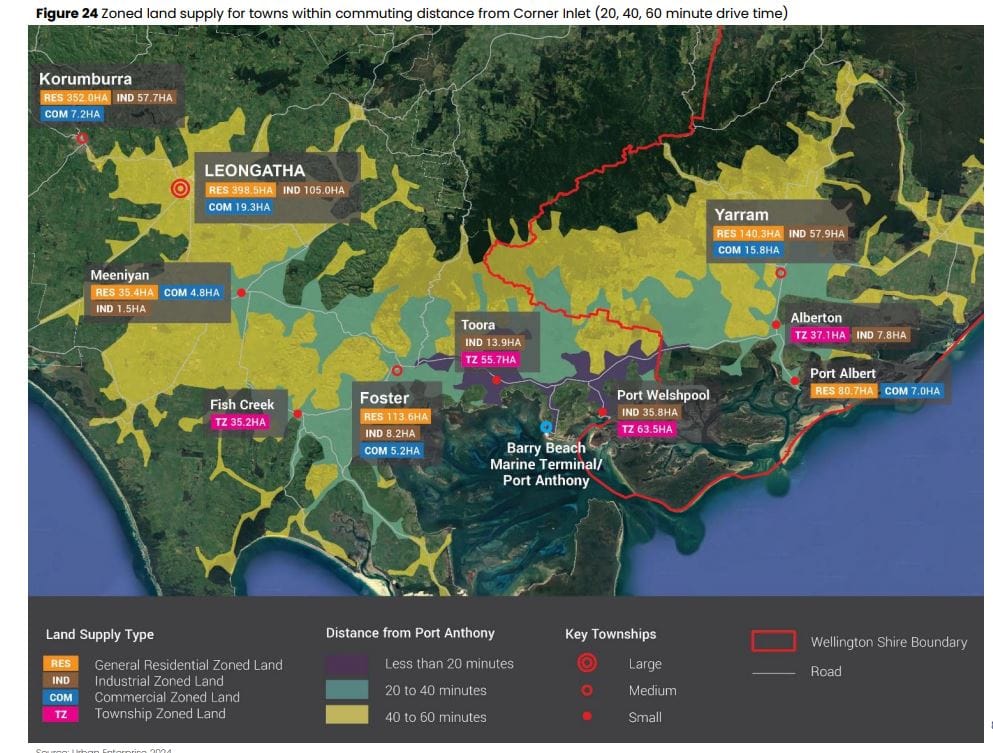Click the purple Less than 20 minutes swatch
The height and width of the screenshot is (753, 993).
(x=347, y=663)
